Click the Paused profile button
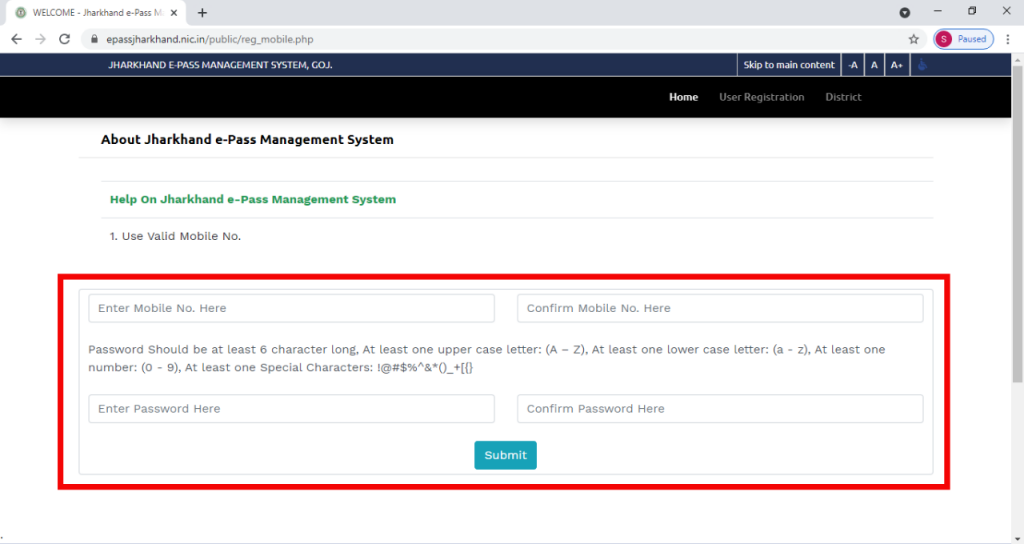1024x544 pixels. pos(963,39)
